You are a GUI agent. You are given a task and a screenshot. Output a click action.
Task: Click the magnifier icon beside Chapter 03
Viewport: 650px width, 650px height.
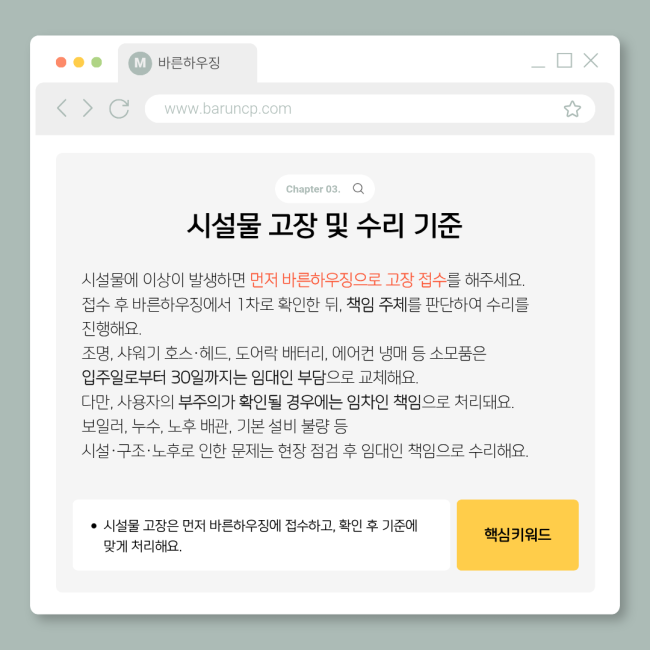[x=358, y=189]
